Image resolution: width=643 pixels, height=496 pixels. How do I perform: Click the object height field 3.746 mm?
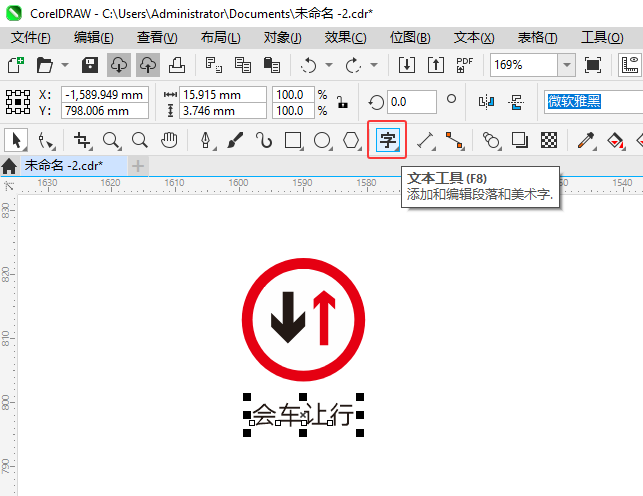223,111
